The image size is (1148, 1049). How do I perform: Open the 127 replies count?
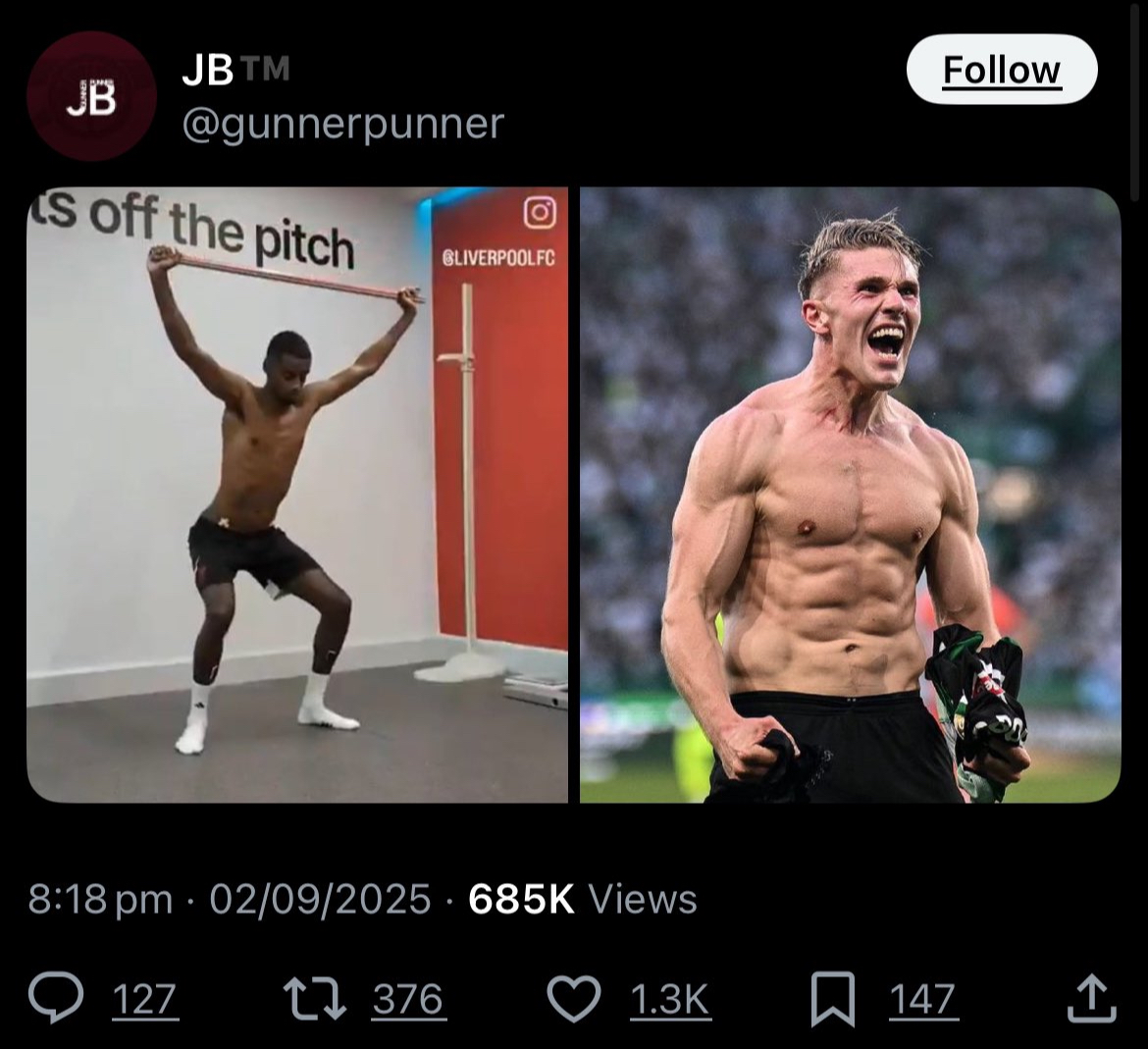coord(144,999)
